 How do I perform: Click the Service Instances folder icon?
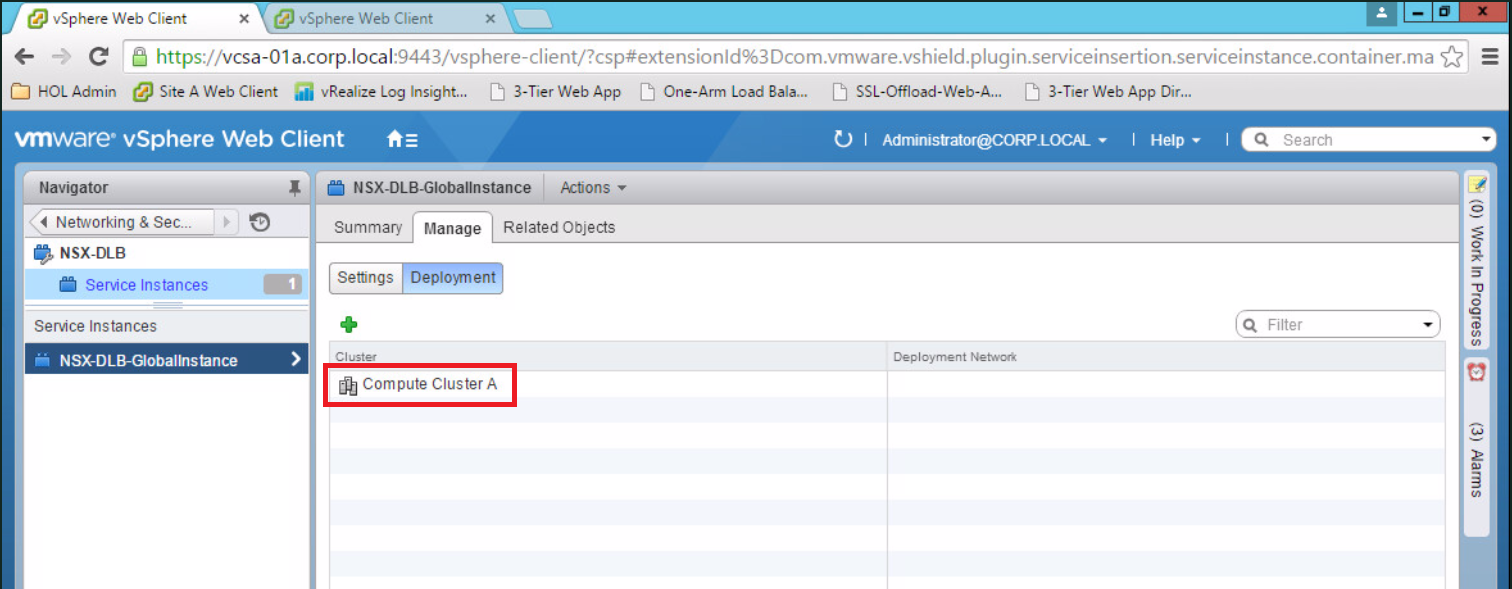tap(68, 285)
